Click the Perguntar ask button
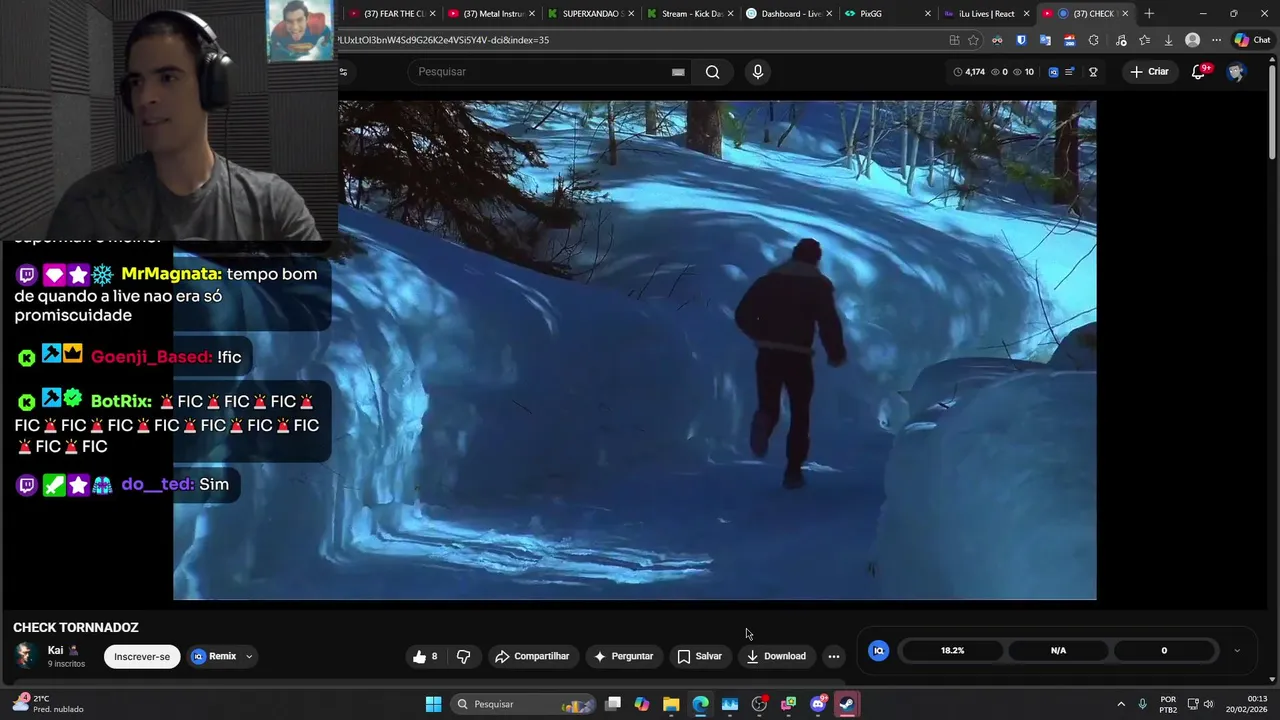This screenshot has height=720, width=1280. coord(622,656)
